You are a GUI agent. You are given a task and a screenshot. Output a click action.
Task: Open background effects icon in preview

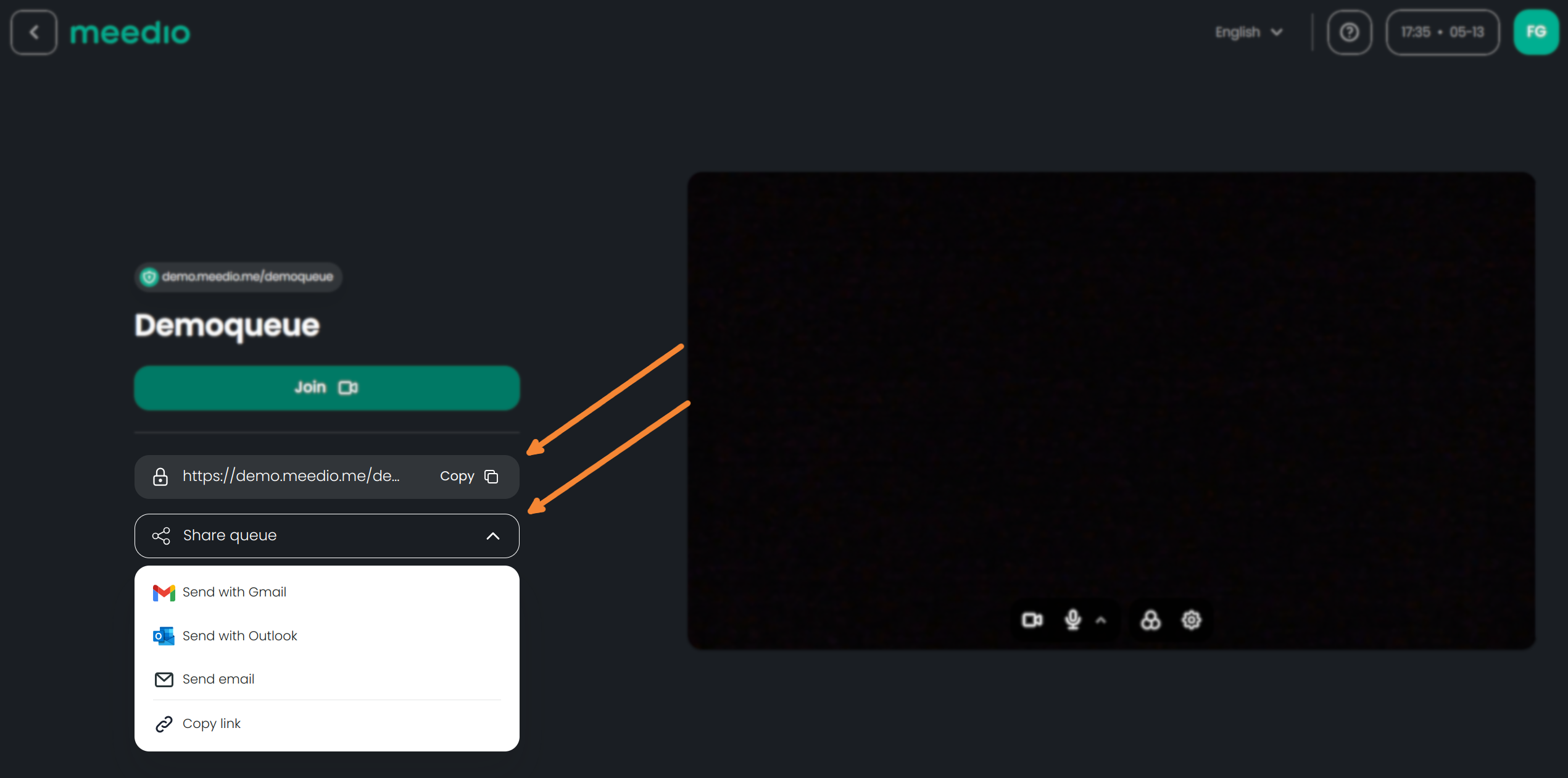(x=1150, y=620)
